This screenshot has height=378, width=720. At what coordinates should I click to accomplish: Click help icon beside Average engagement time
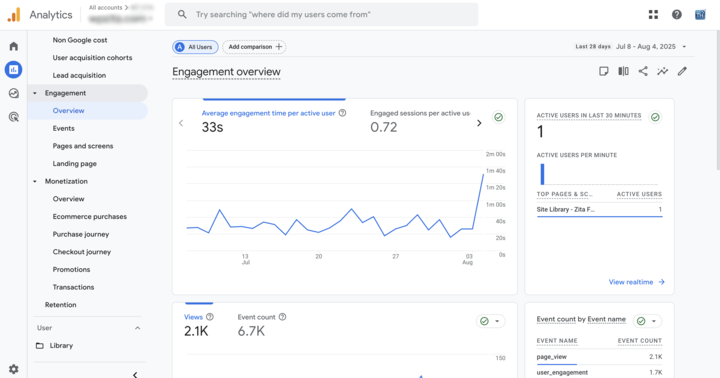click(342, 113)
